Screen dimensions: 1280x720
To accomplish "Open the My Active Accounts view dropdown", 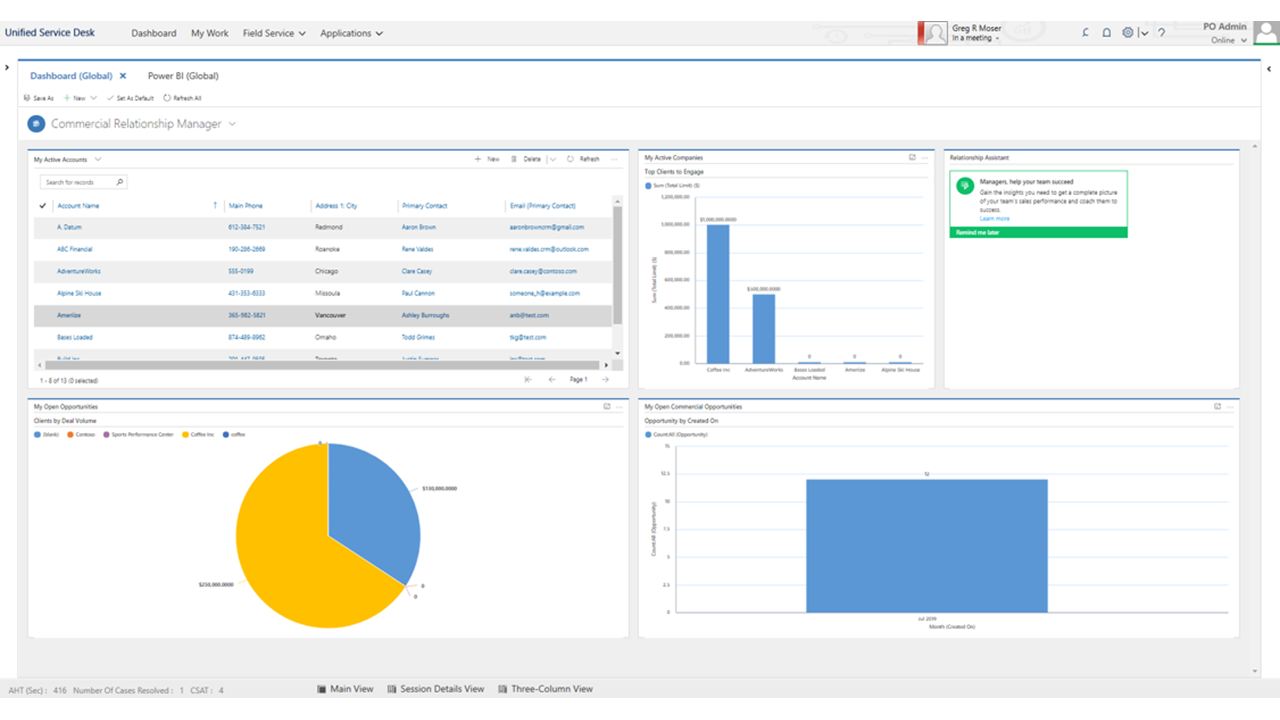I will pyautogui.click(x=98, y=159).
